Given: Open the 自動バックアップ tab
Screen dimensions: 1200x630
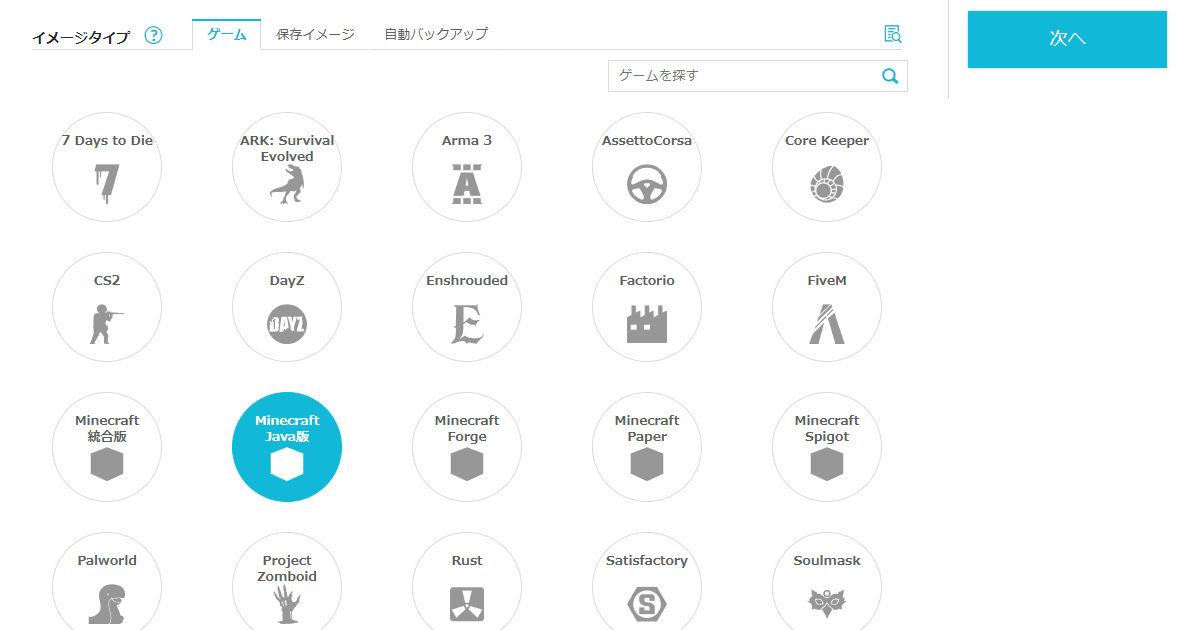Looking at the screenshot, I should coord(436,34).
